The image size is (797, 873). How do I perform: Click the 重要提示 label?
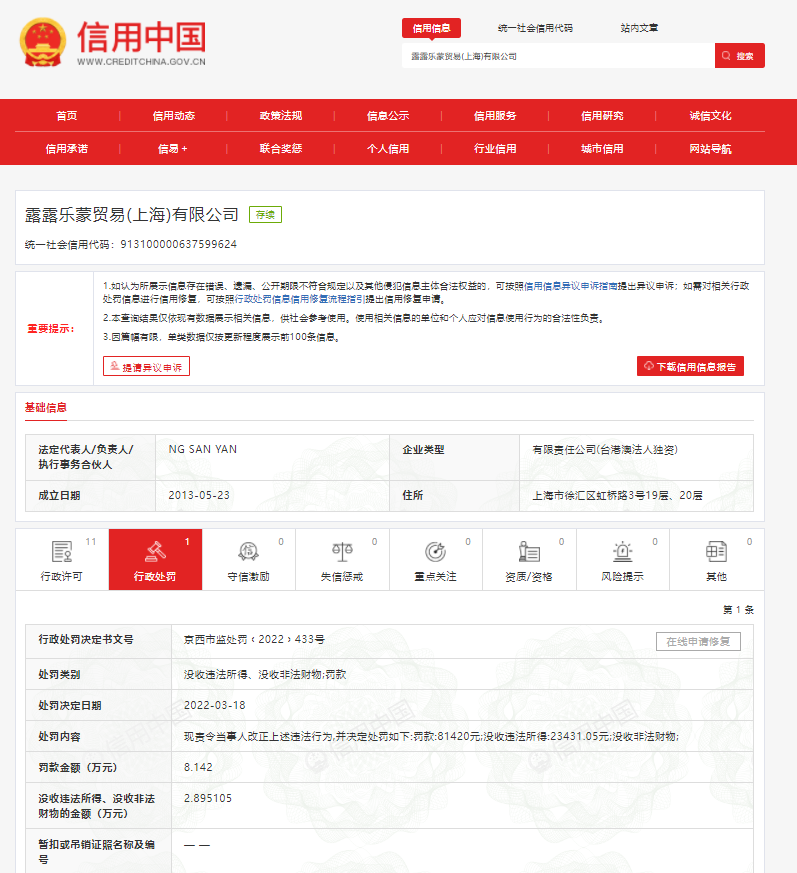[x=51, y=329]
